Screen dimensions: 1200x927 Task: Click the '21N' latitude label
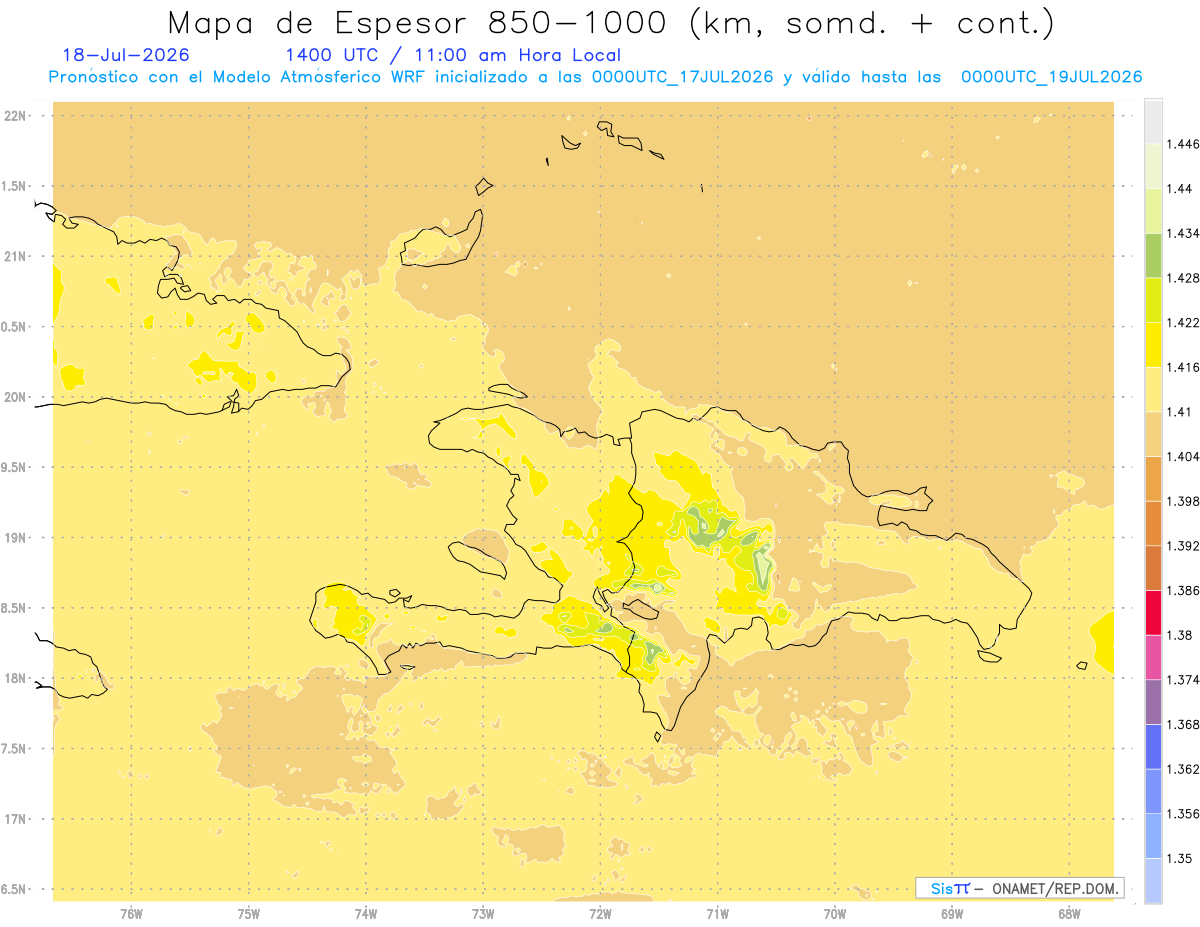point(14,256)
